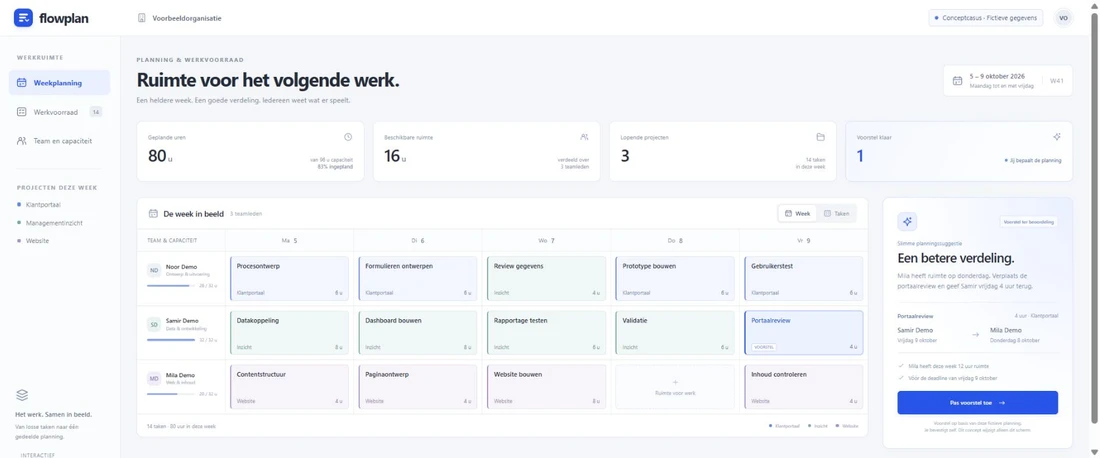1100x458 pixels.
Task: Click the Conceptcasus - Fictieve gegevens badge
Action: pyautogui.click(x=986, y=18)
